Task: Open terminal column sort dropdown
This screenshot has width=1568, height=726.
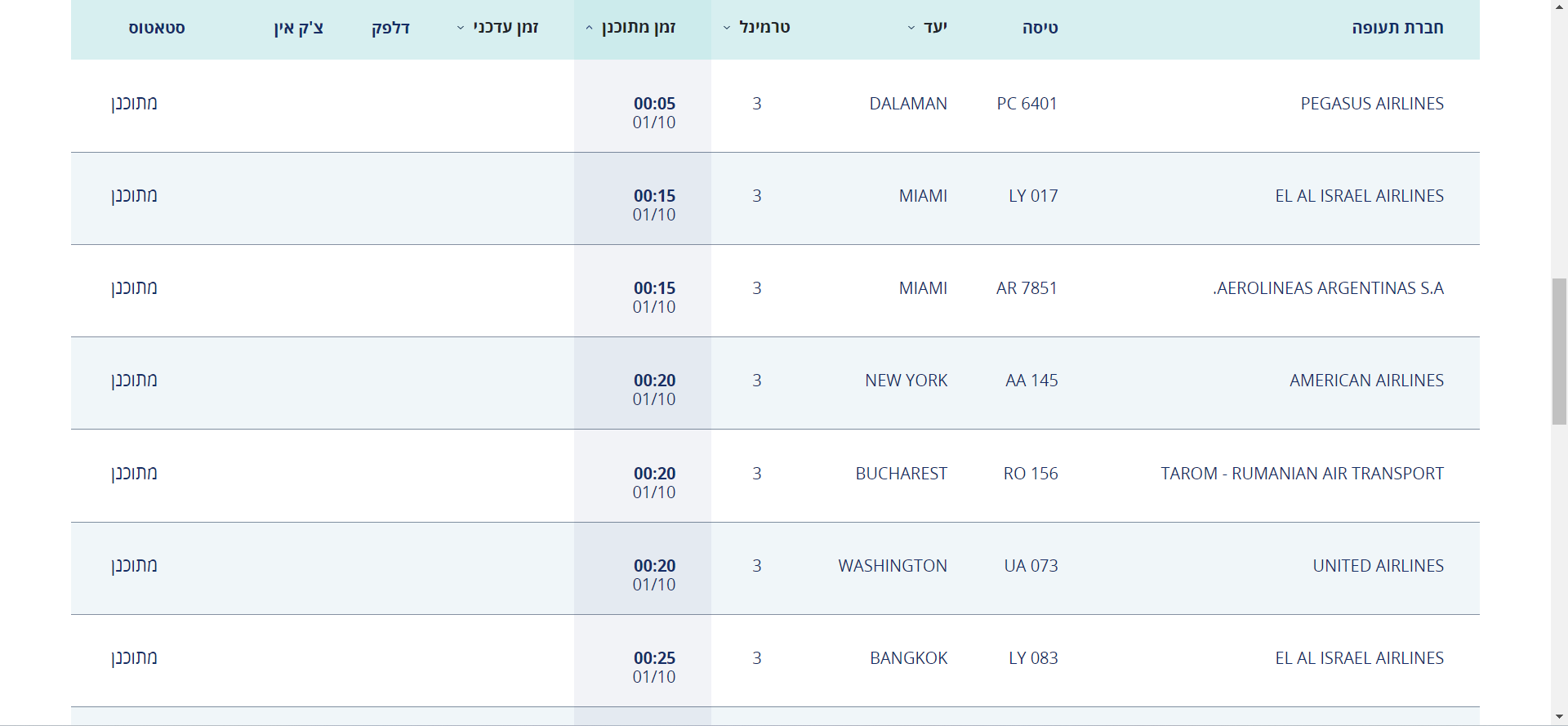Action: (727, 29)
